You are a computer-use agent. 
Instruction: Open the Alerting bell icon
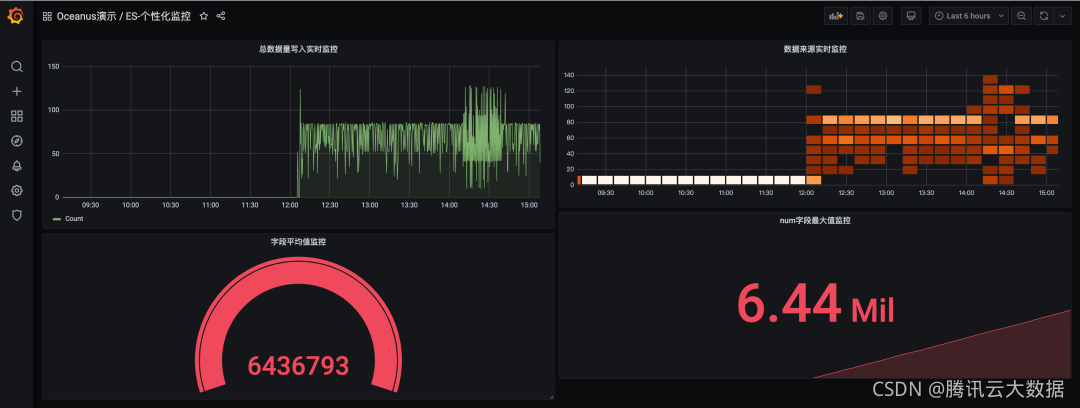(17, 166)
